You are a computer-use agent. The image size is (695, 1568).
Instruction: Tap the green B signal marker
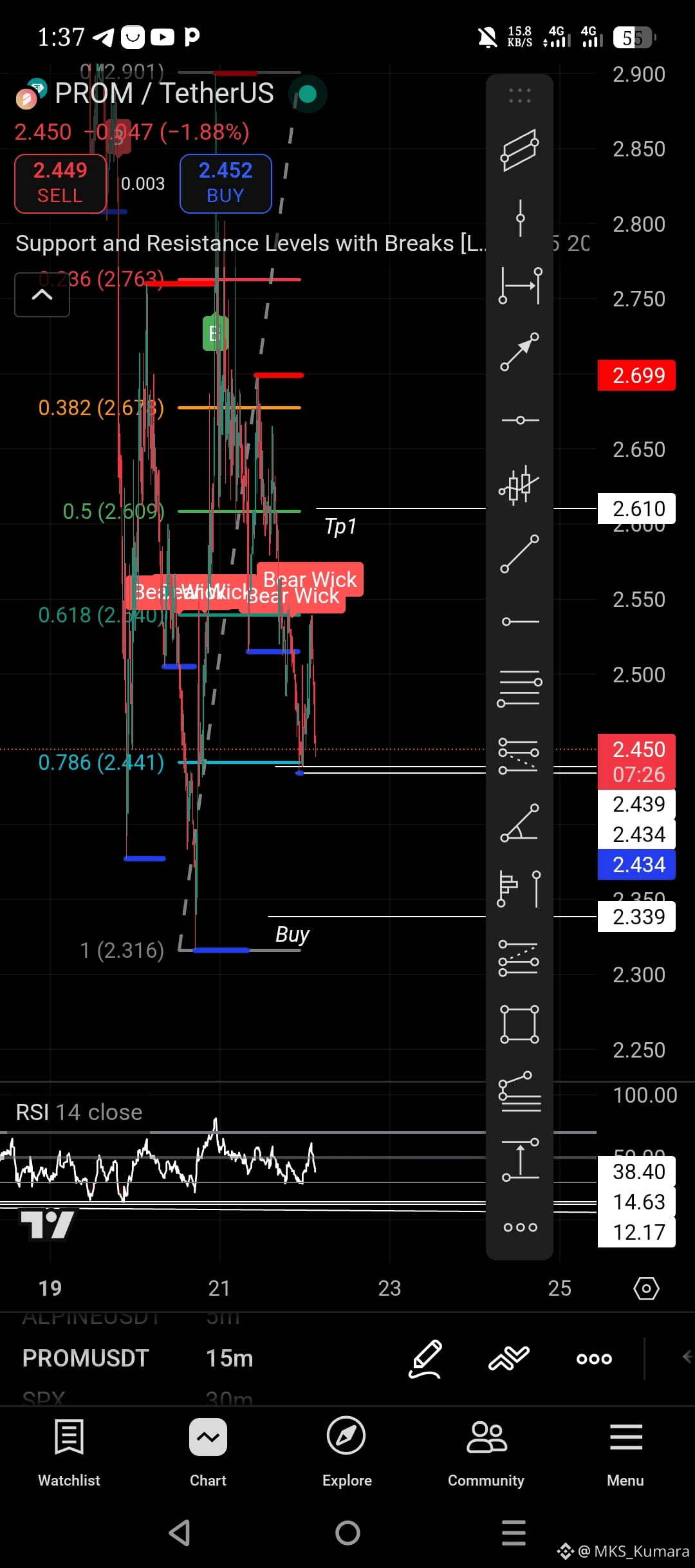214,333
